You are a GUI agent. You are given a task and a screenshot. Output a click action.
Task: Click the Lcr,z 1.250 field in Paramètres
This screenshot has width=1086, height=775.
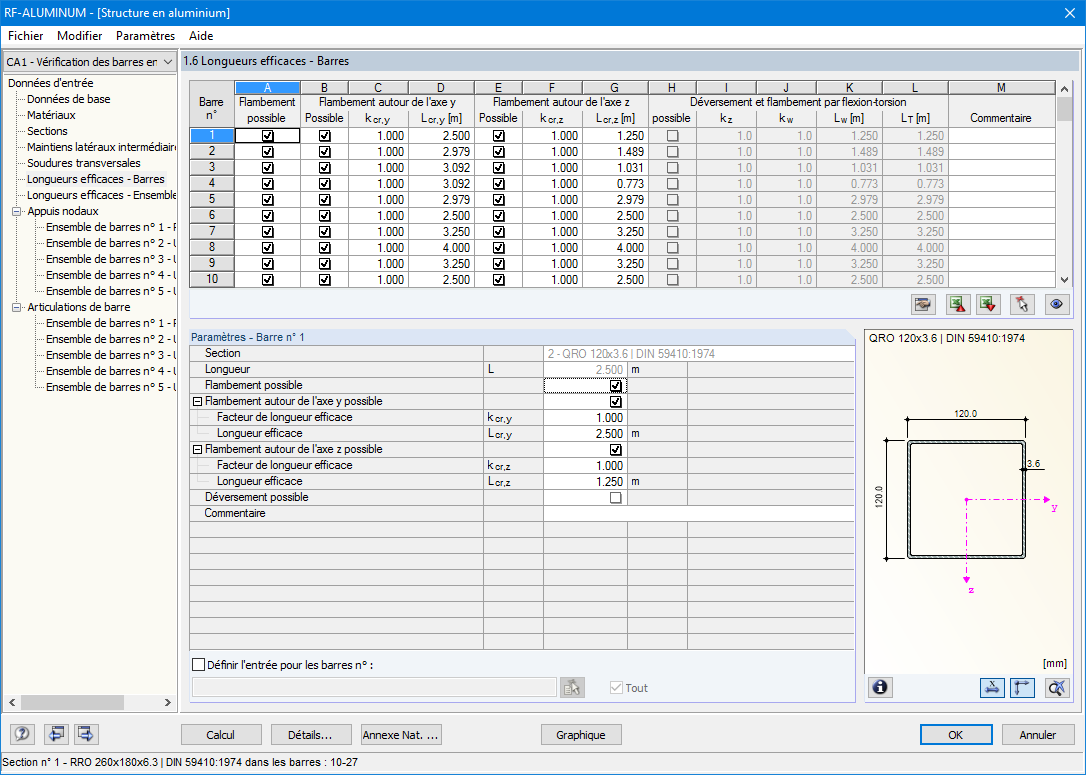[x=585, y=481]
